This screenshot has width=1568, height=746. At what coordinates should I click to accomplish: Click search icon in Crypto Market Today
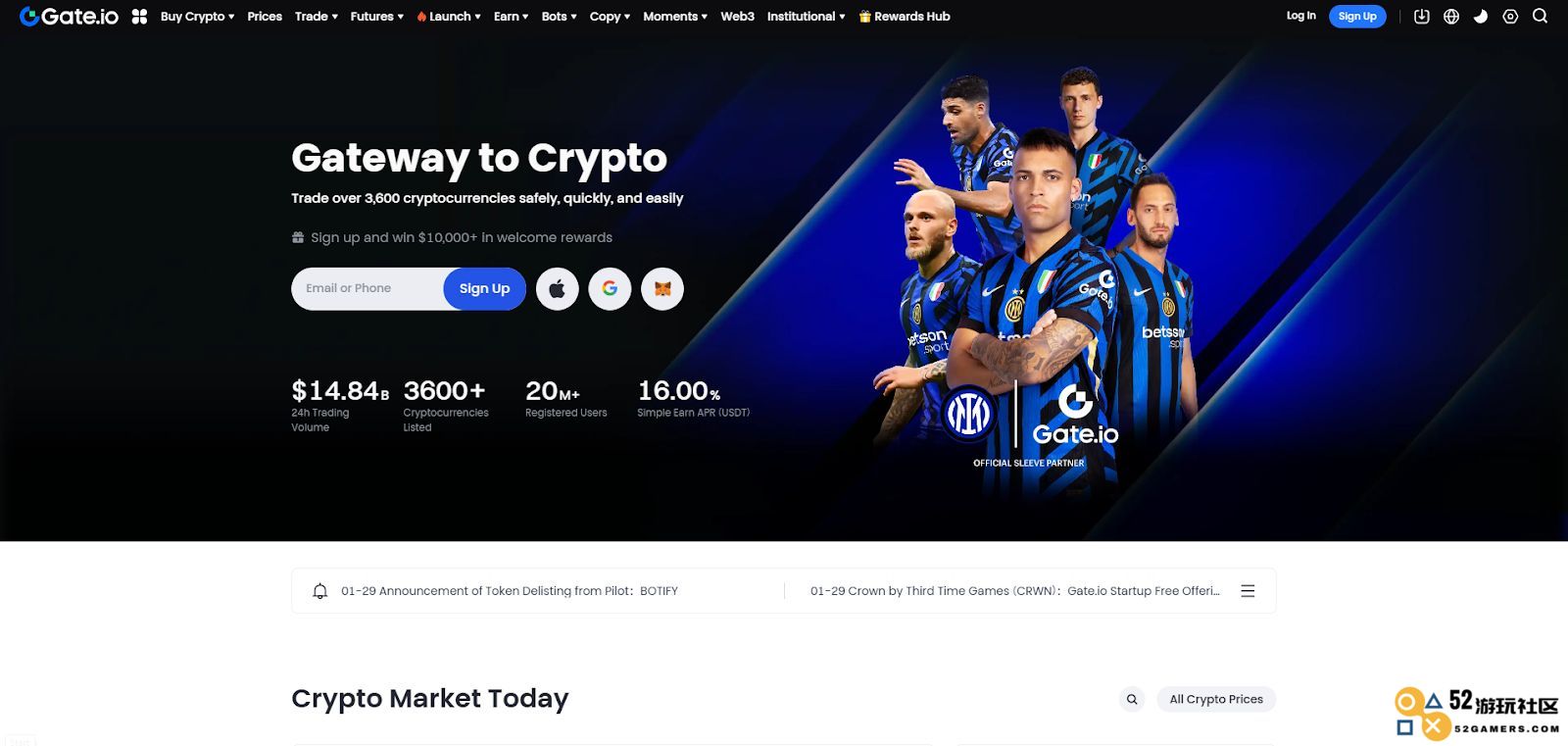(x=1132, y=699)
